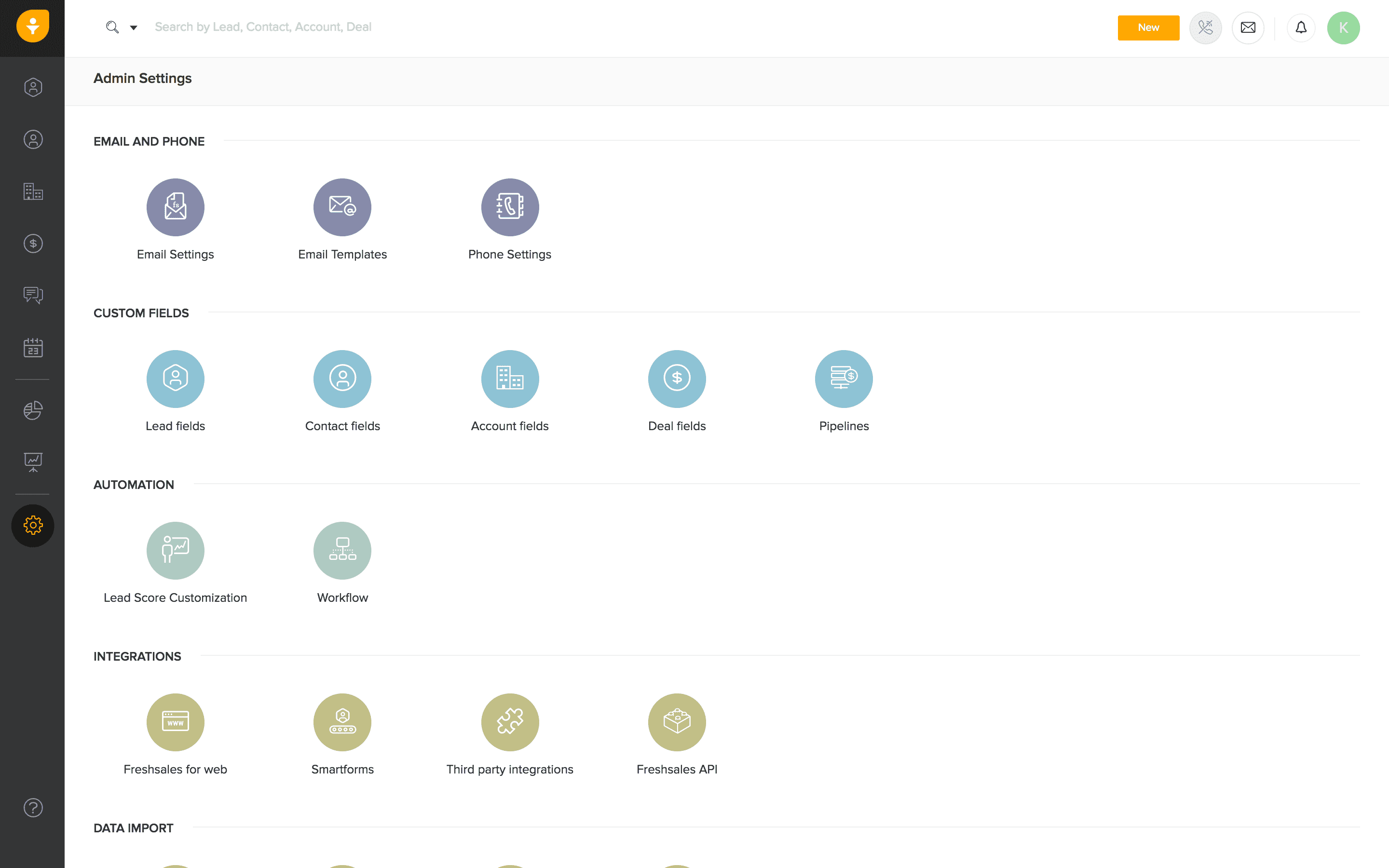Click the CUSTOM FIELDS section heading

tap(141, 313)
